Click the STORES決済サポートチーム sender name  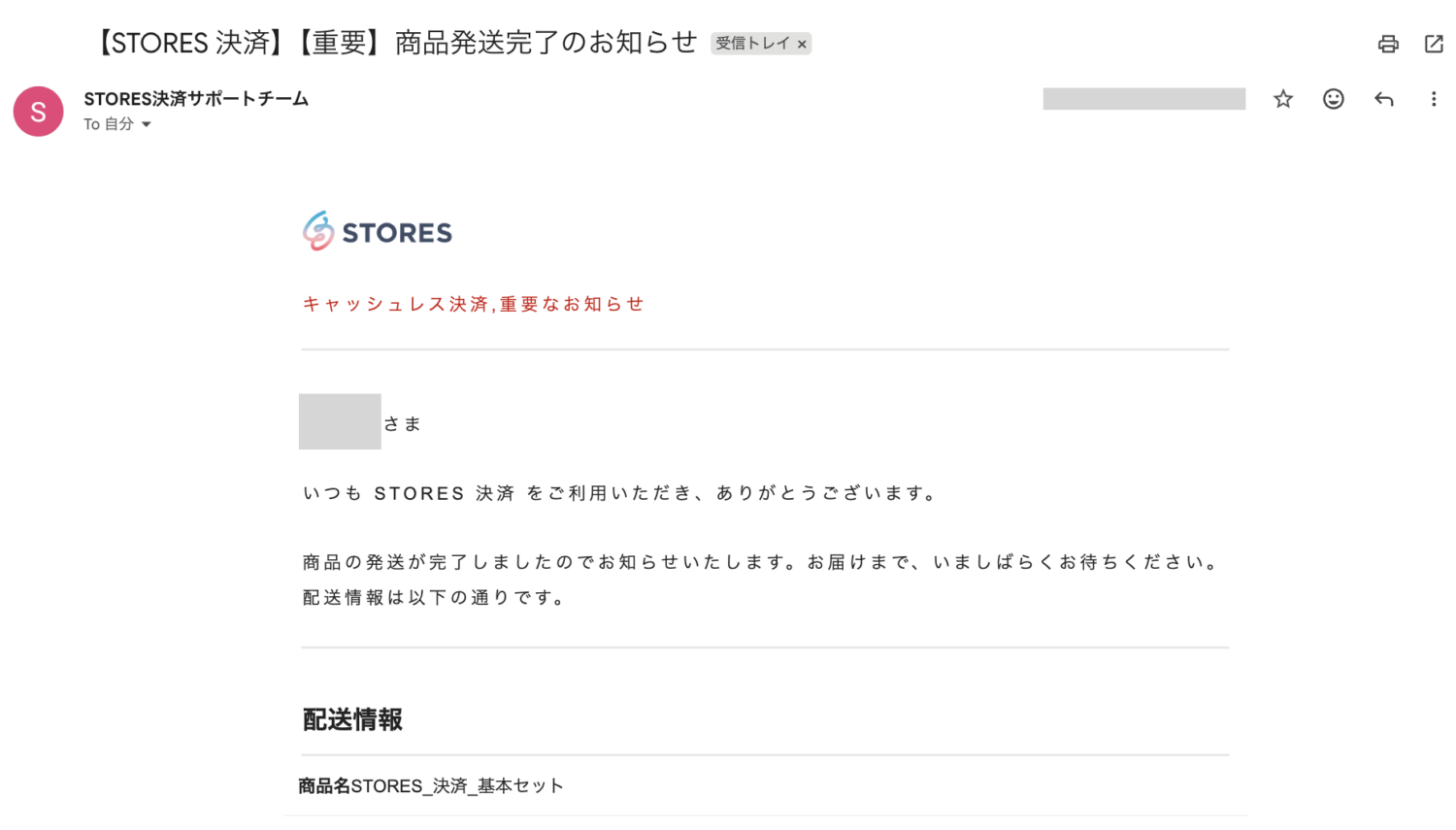click(195, 98)
